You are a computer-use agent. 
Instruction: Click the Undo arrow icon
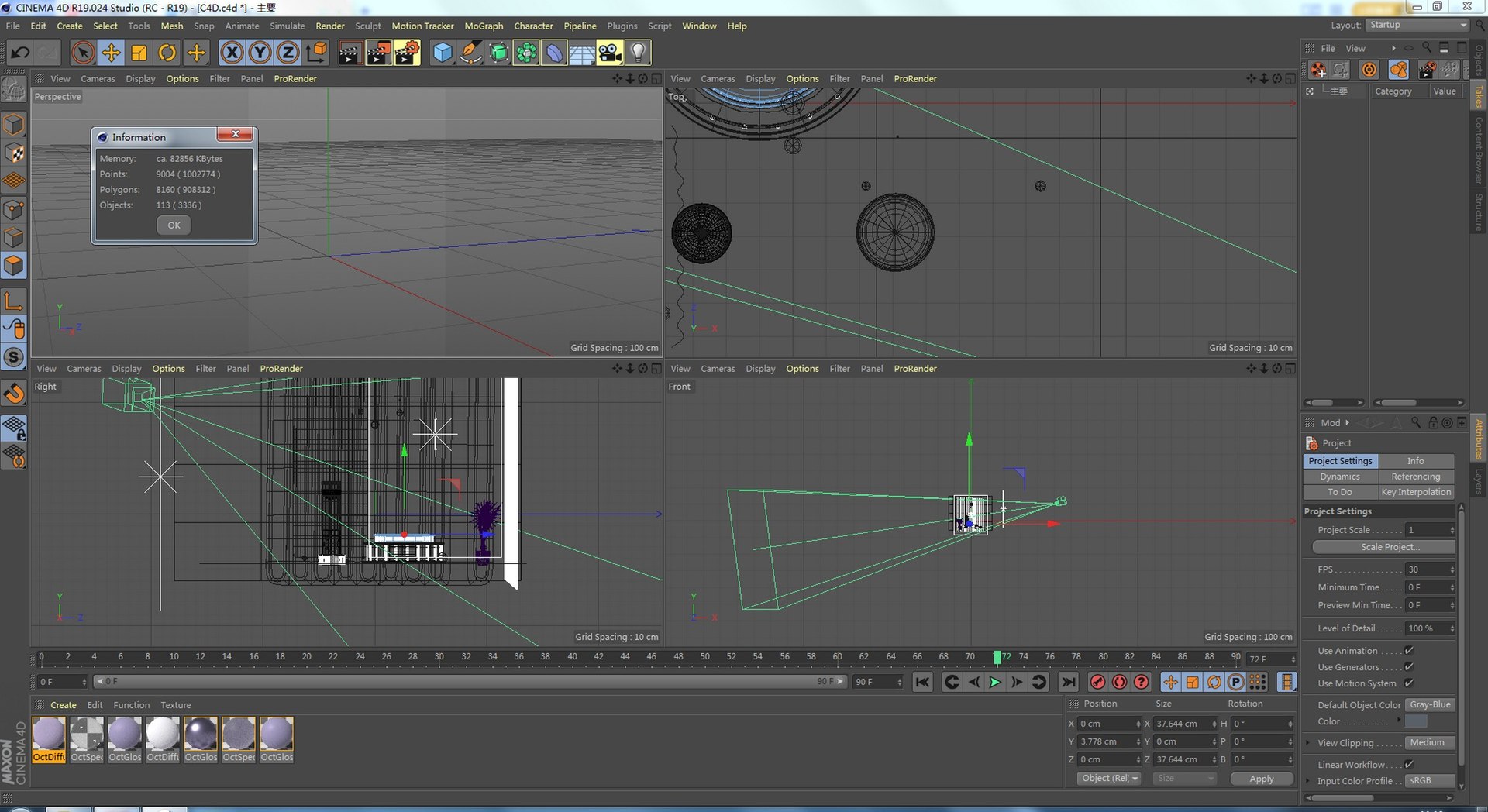click(x=20, y=53)
